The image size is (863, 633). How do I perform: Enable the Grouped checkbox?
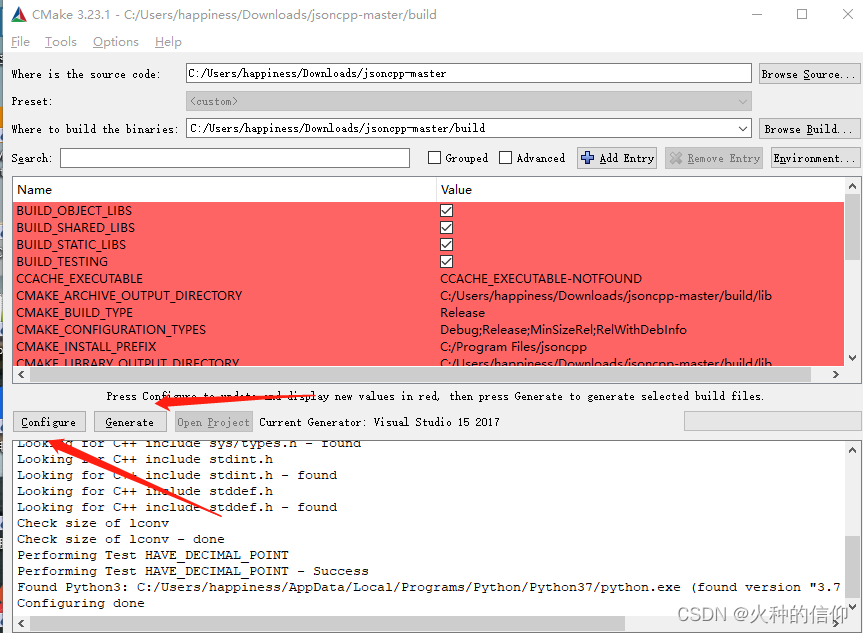(x=434, y=158)
